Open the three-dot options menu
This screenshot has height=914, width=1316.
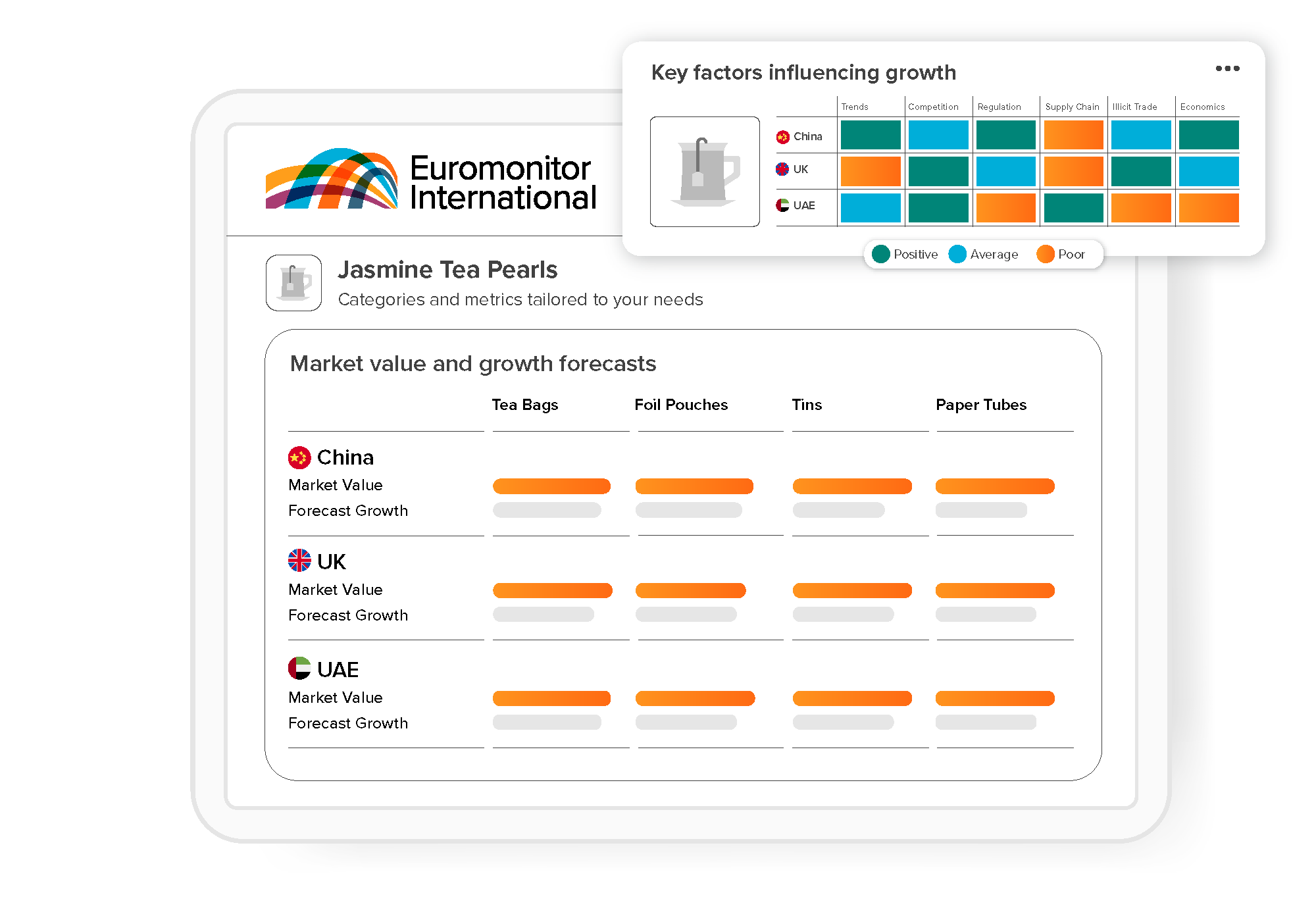(x=1227, y=68)
